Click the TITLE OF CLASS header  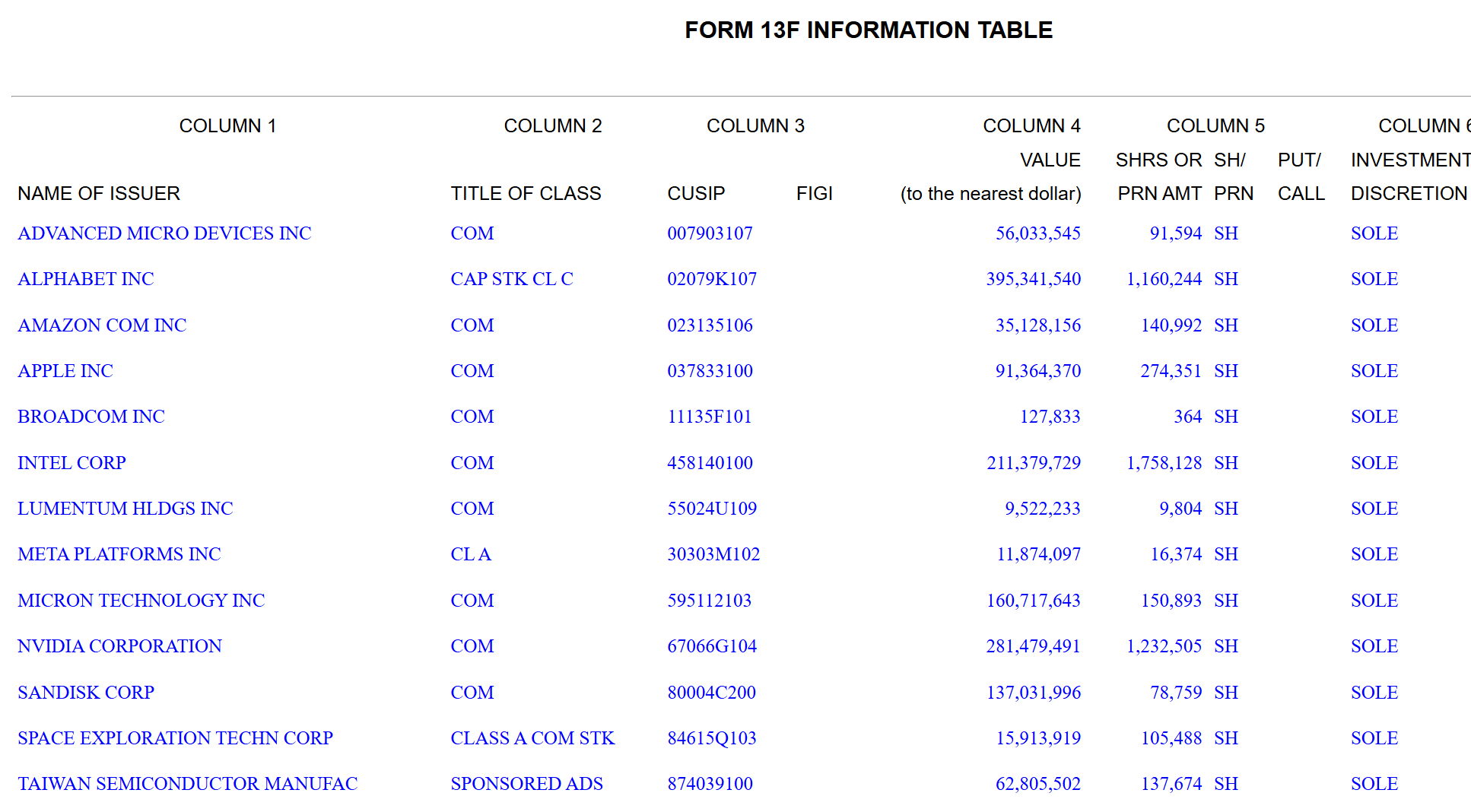pyautogui.click(x=526, y=194)
